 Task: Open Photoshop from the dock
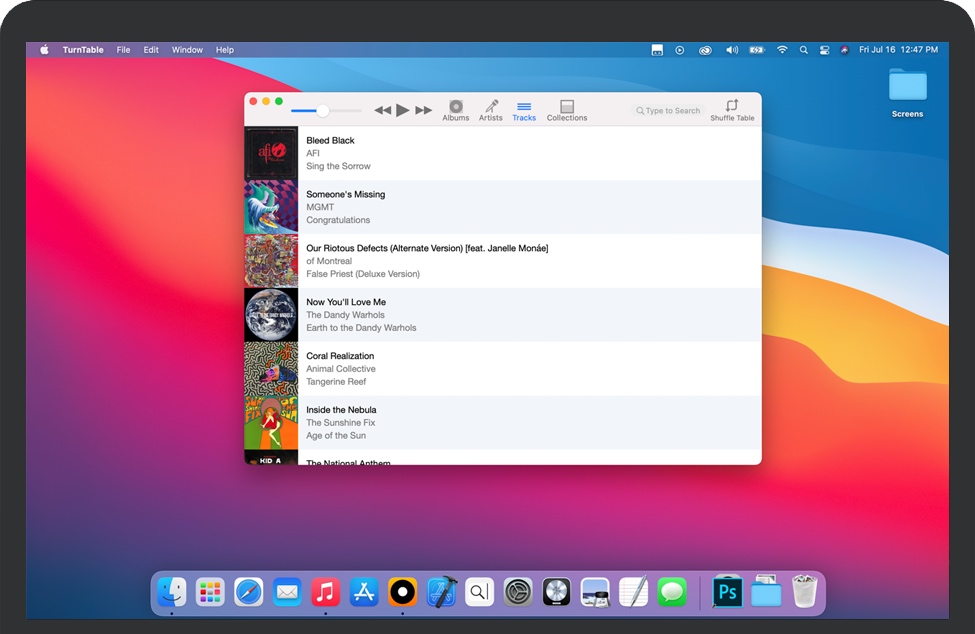point(727,592)
